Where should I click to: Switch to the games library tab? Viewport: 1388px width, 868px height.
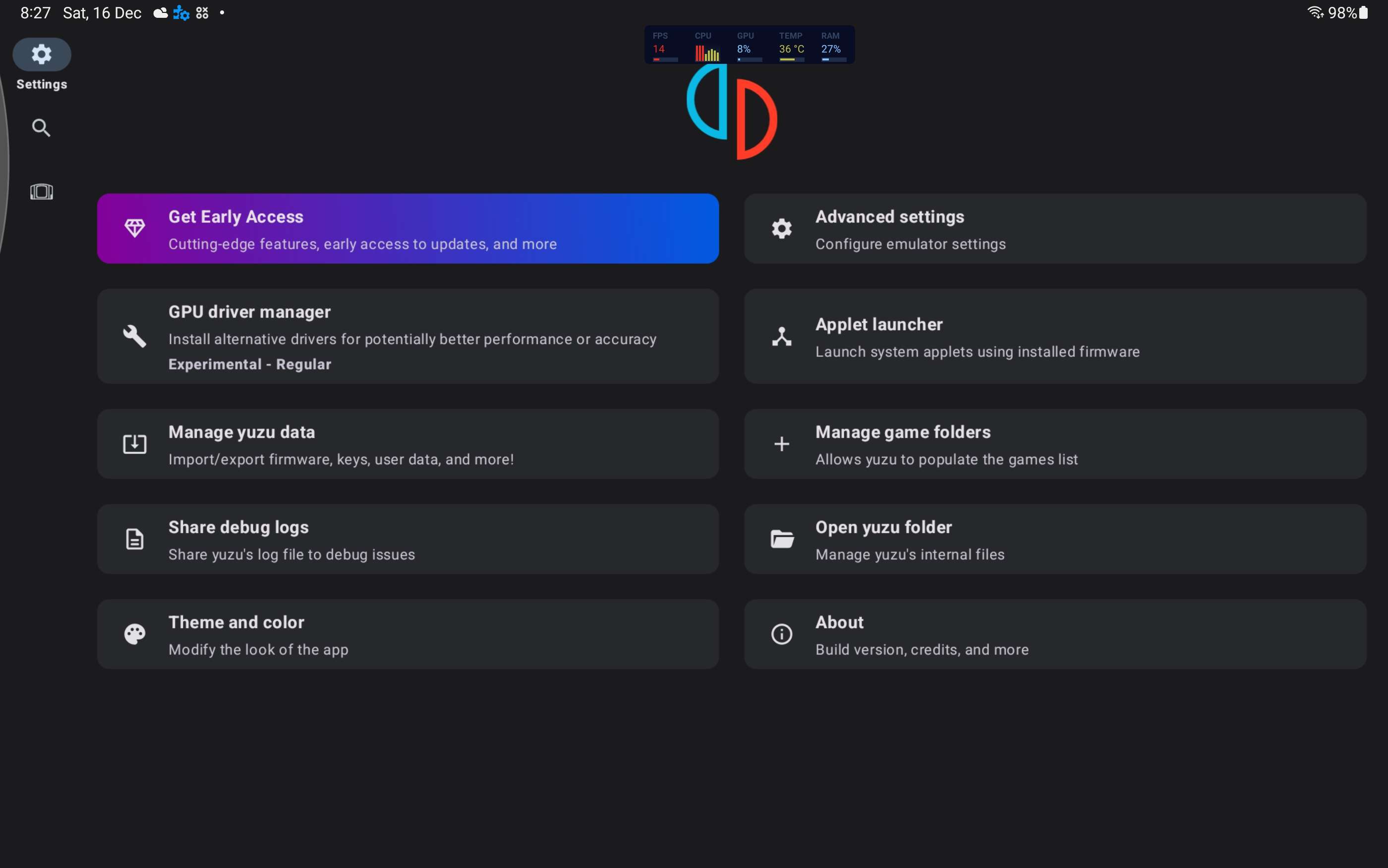tap(41, 192)
